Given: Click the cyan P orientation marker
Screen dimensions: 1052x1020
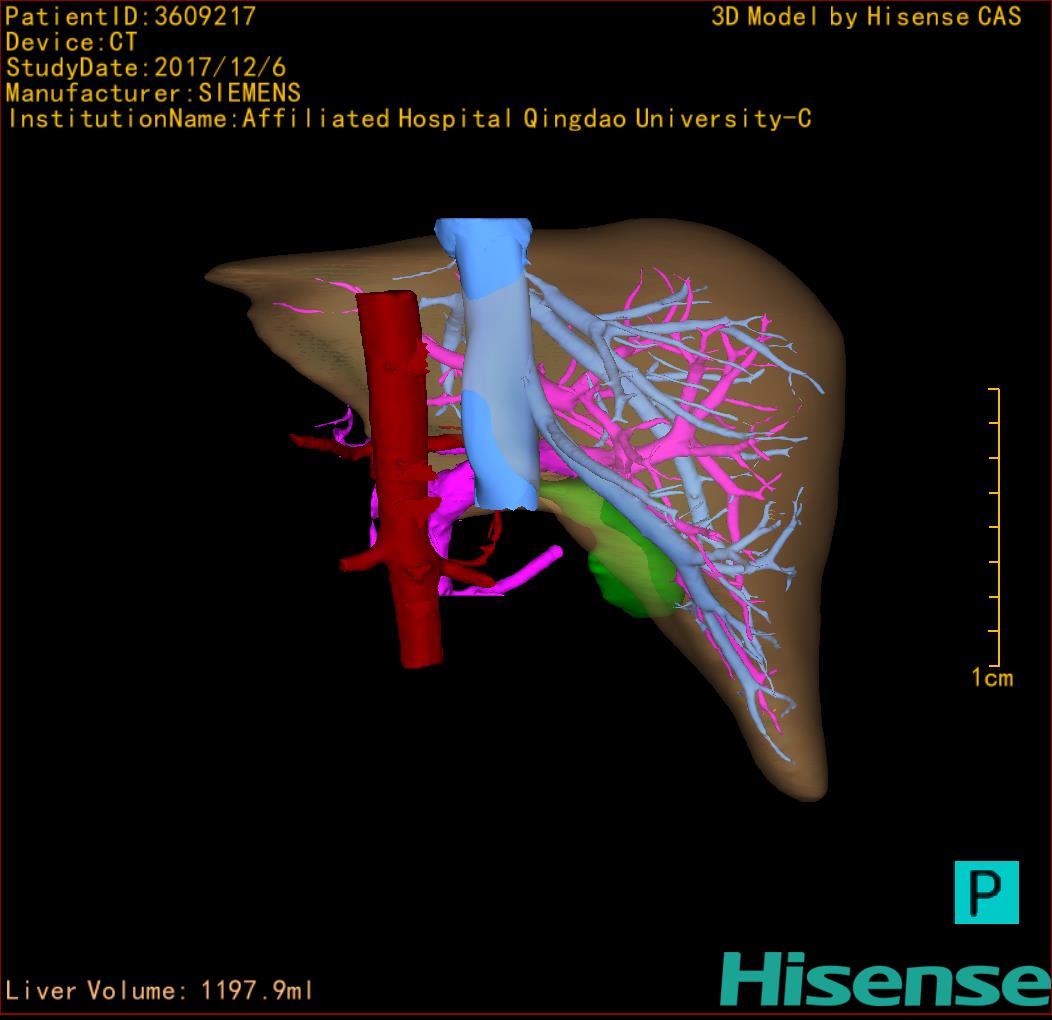Looking at the screenshot, I should click(x=986, y=892).
